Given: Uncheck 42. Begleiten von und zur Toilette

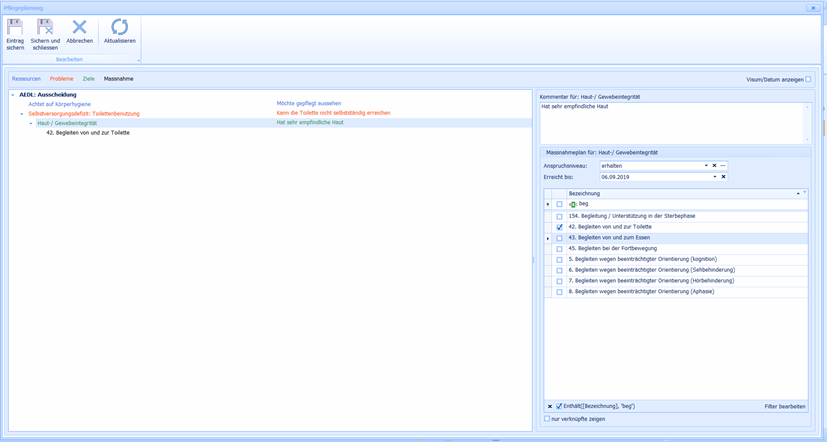Looking at the screenshot, I should 559,227.
